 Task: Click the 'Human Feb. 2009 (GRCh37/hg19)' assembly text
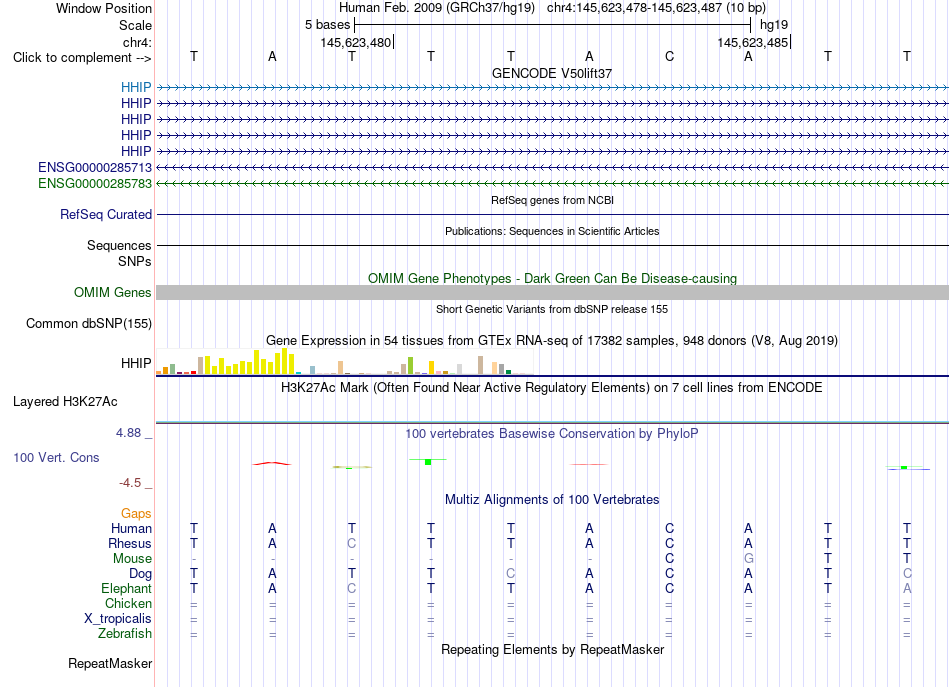[x=437, y=8]
